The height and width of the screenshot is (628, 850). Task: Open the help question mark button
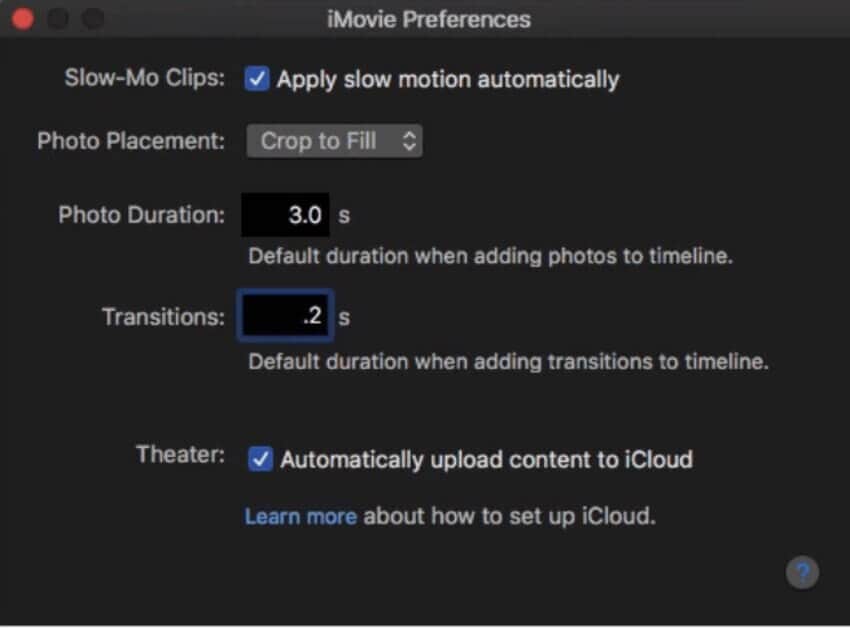(x=802, y=573)
